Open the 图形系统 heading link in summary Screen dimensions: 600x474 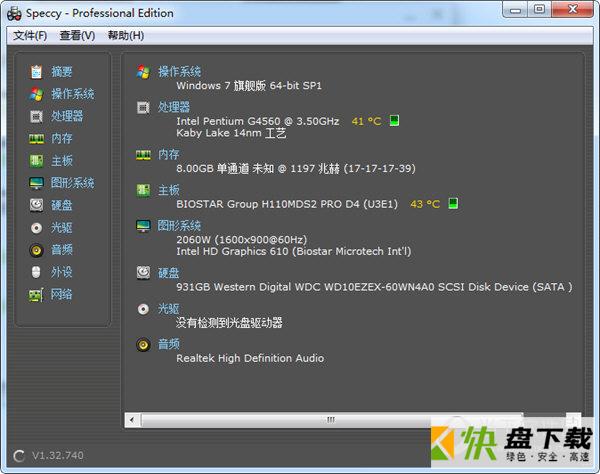click(179, 226)
